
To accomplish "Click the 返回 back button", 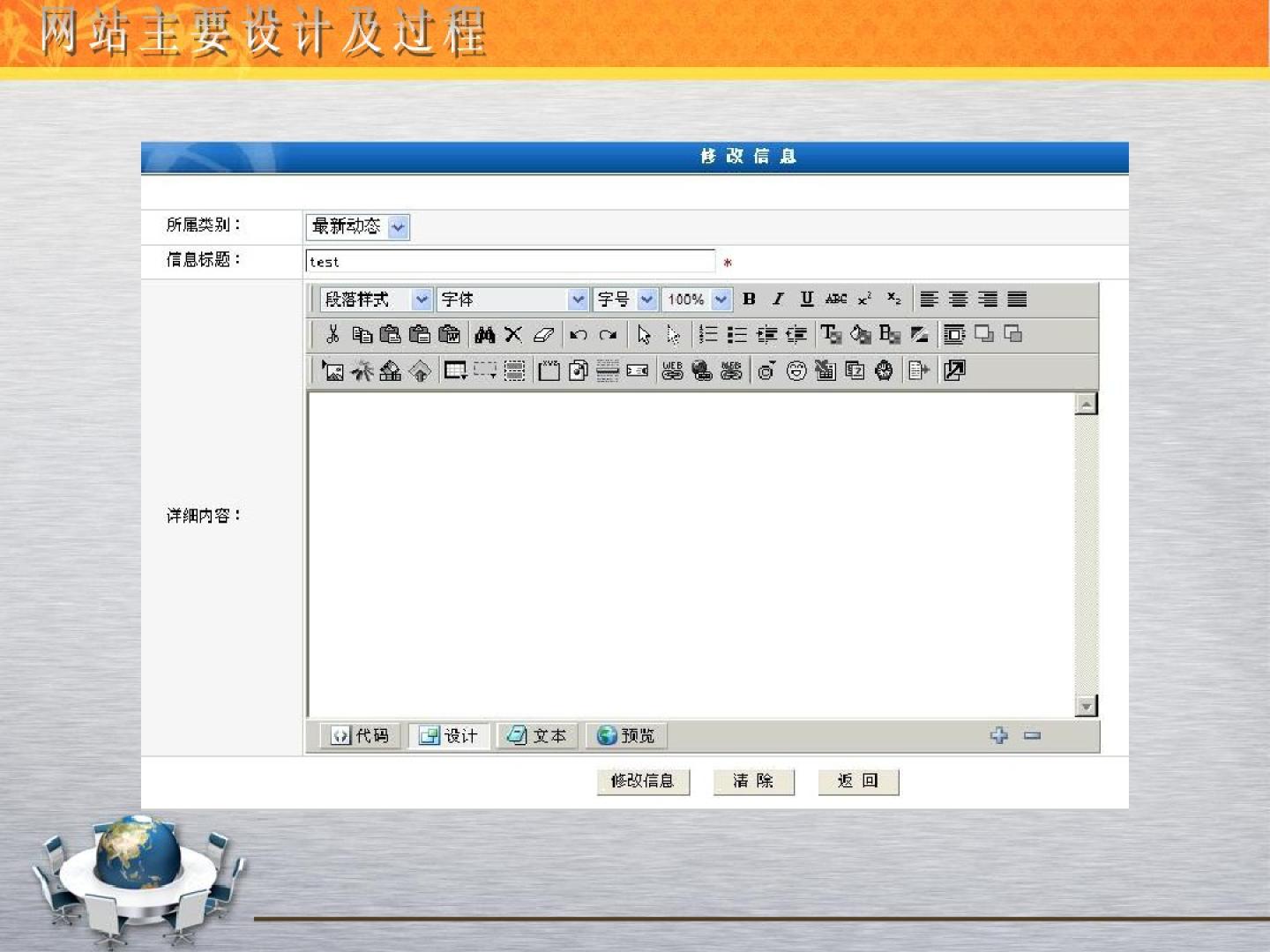I will click(857, 781).
